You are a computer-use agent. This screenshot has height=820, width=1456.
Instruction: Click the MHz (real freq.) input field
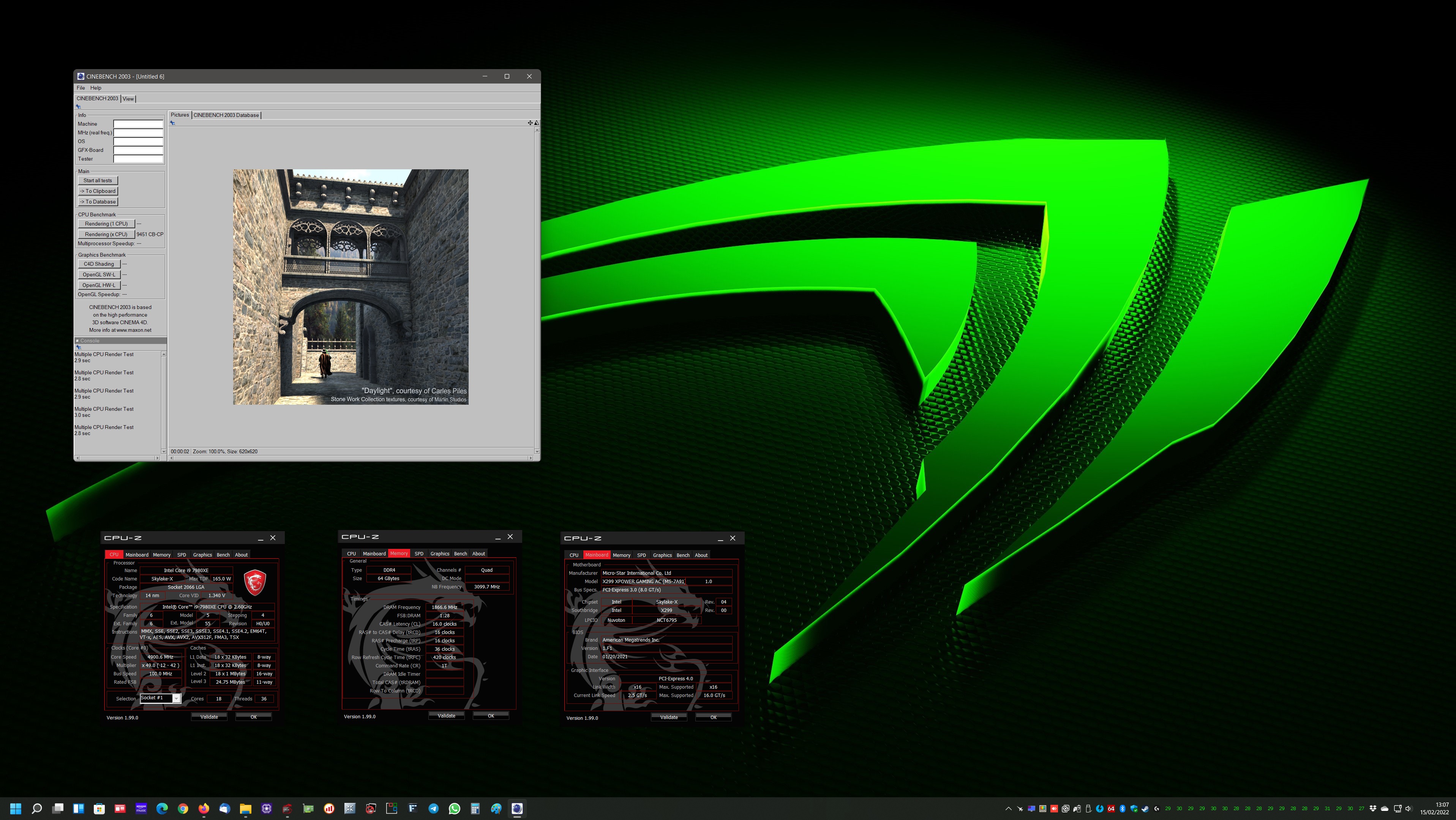(138, 133)
